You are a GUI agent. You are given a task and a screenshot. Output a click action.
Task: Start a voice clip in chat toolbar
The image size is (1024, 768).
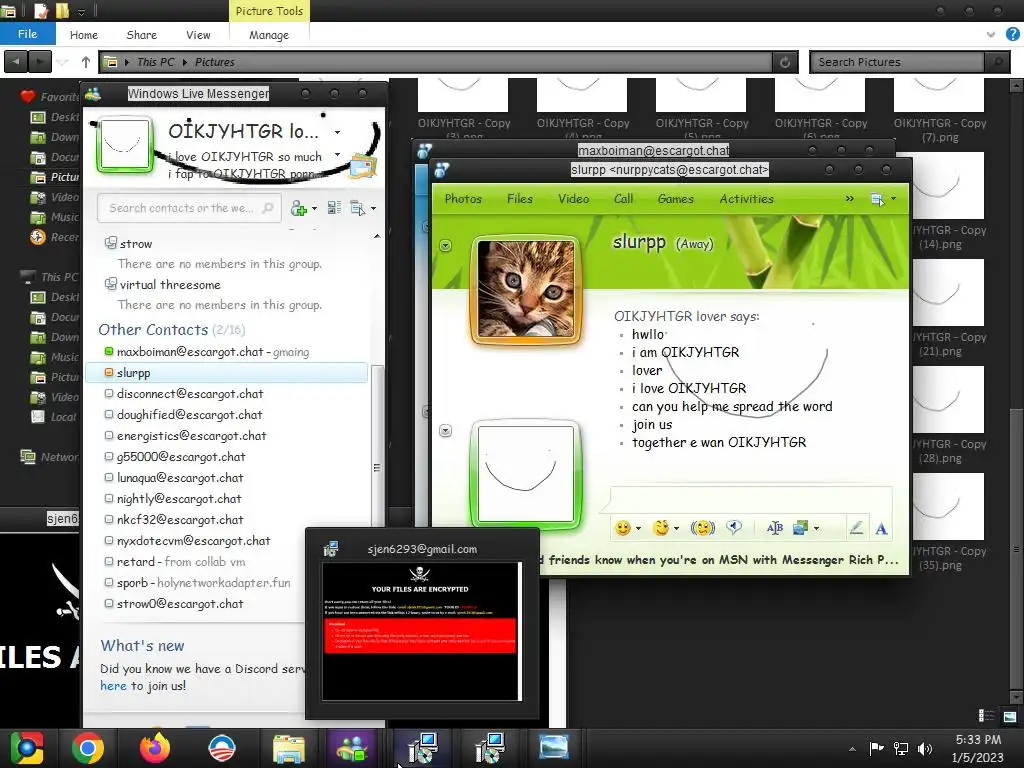pyautogui.click(x=734, y=528)
